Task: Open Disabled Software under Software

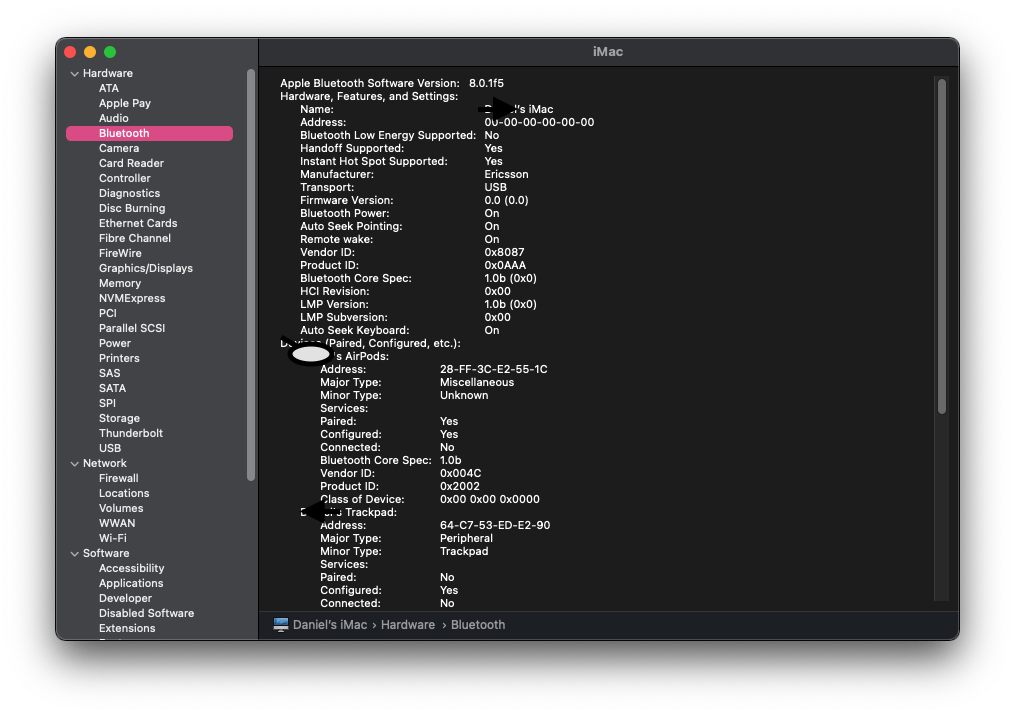Action: point(146,612)
